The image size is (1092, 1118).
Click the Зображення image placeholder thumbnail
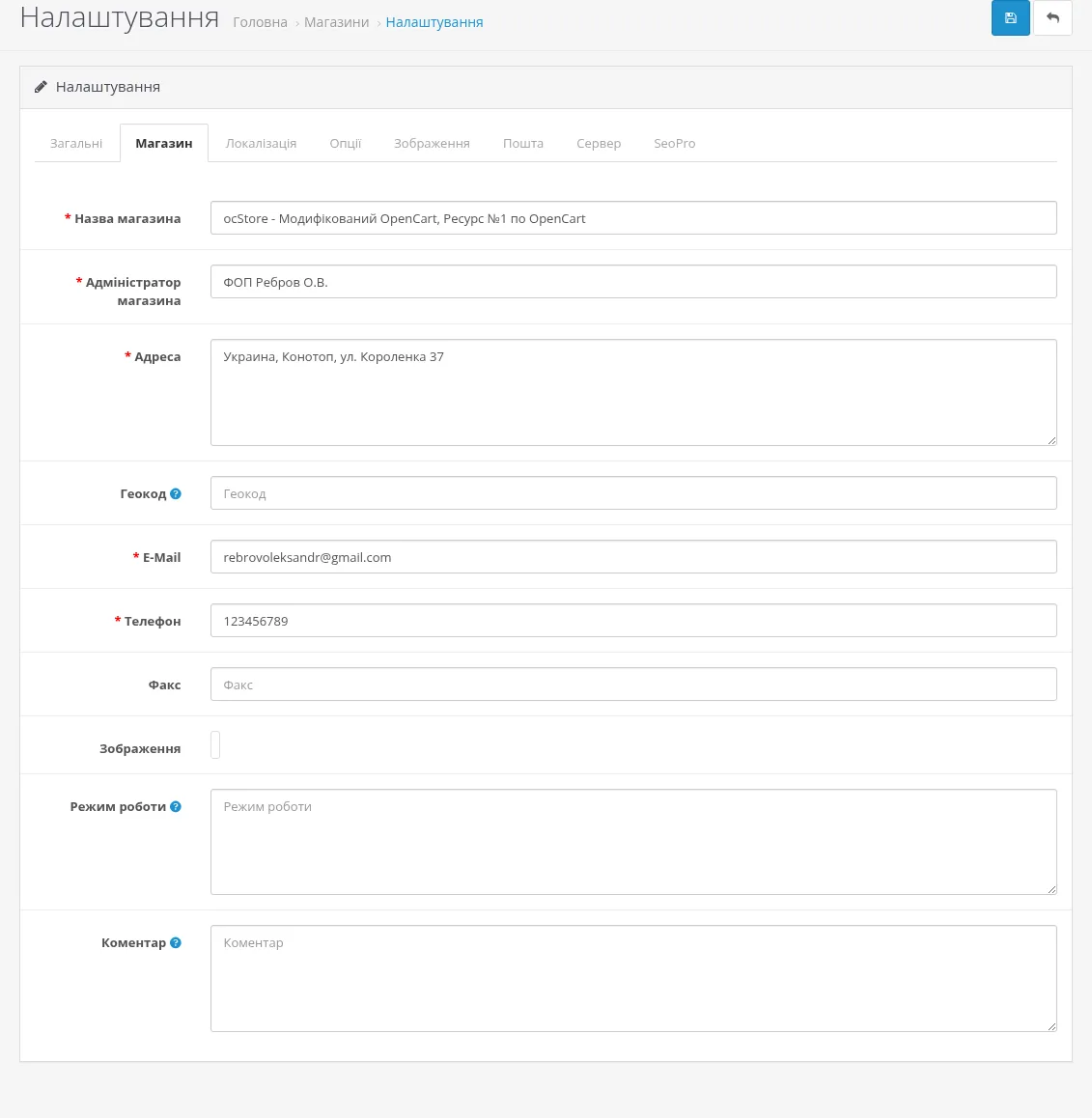click(x=215, y=745)
